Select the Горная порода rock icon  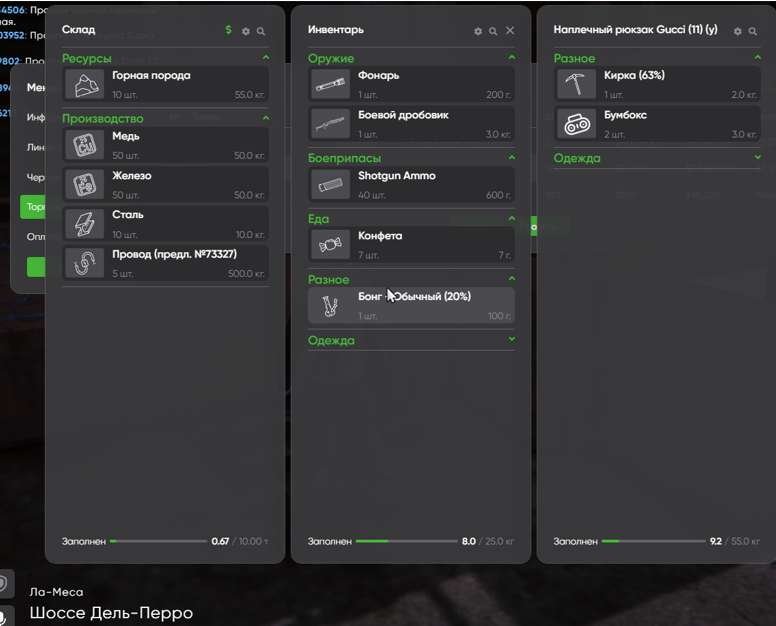coord(85,85)
